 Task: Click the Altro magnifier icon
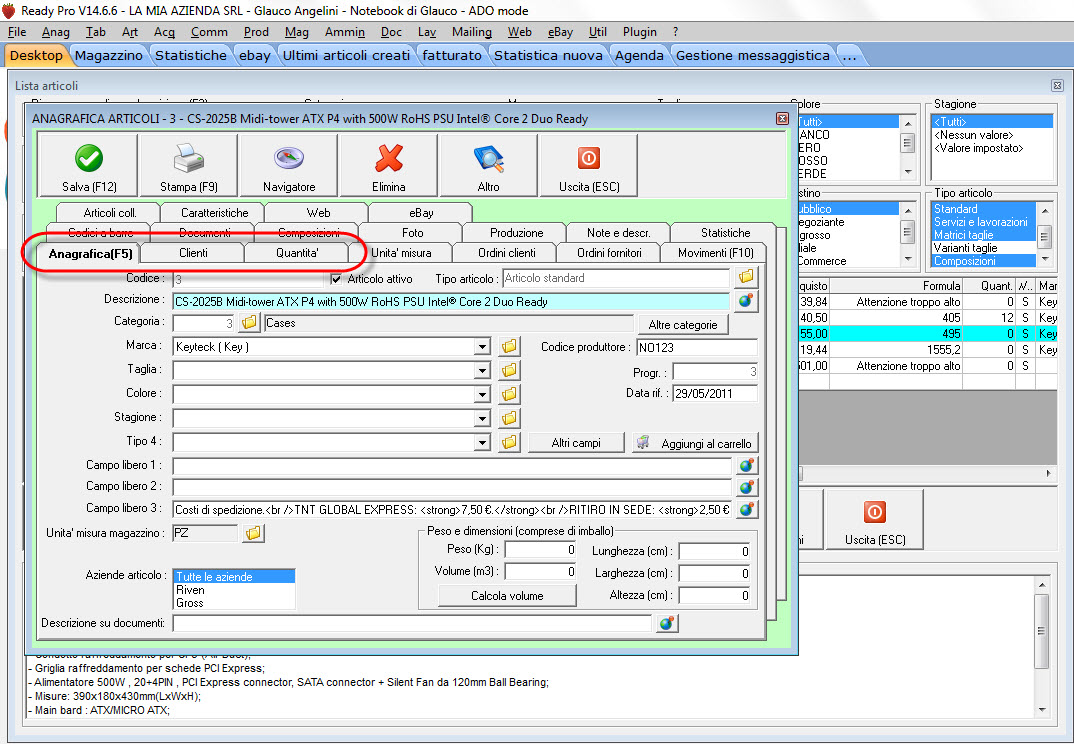[489, 159]
